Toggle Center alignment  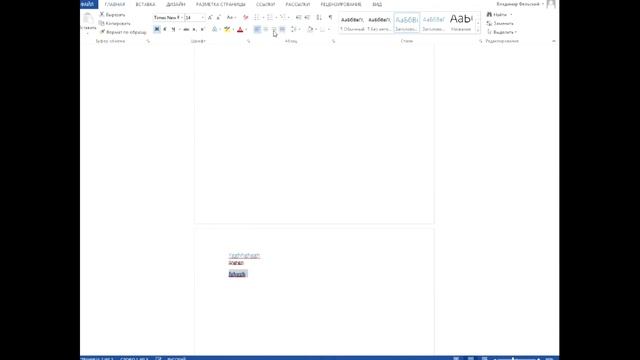(266, 29)
